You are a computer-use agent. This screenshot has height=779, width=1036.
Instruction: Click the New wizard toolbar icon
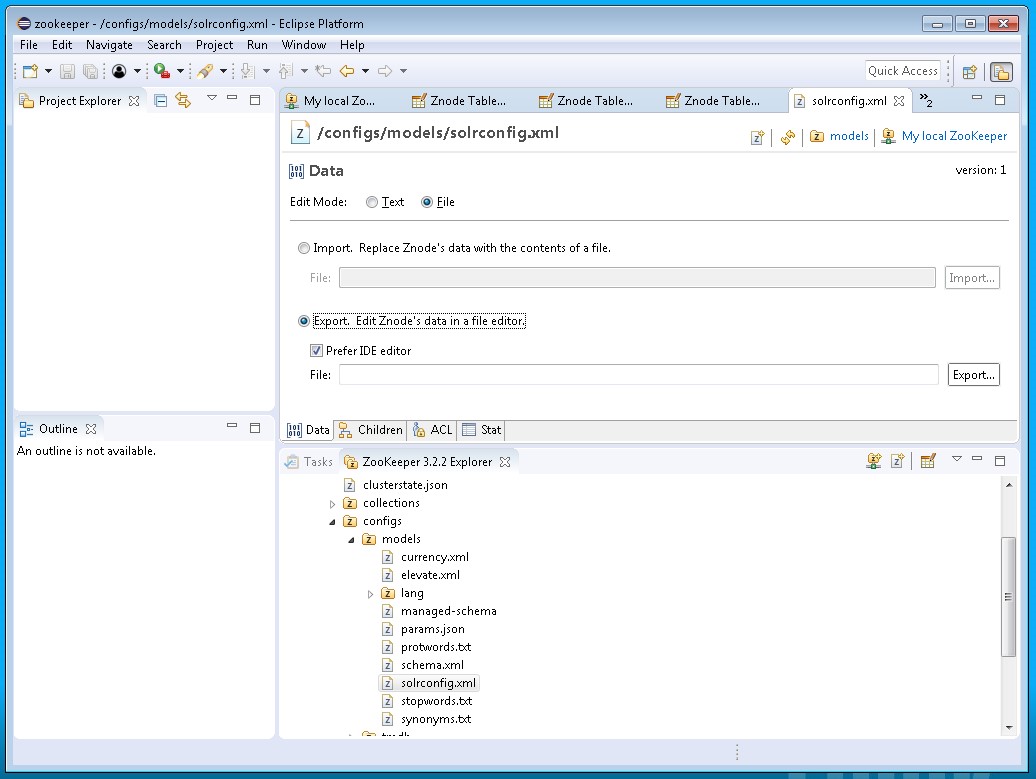(30, 71)
